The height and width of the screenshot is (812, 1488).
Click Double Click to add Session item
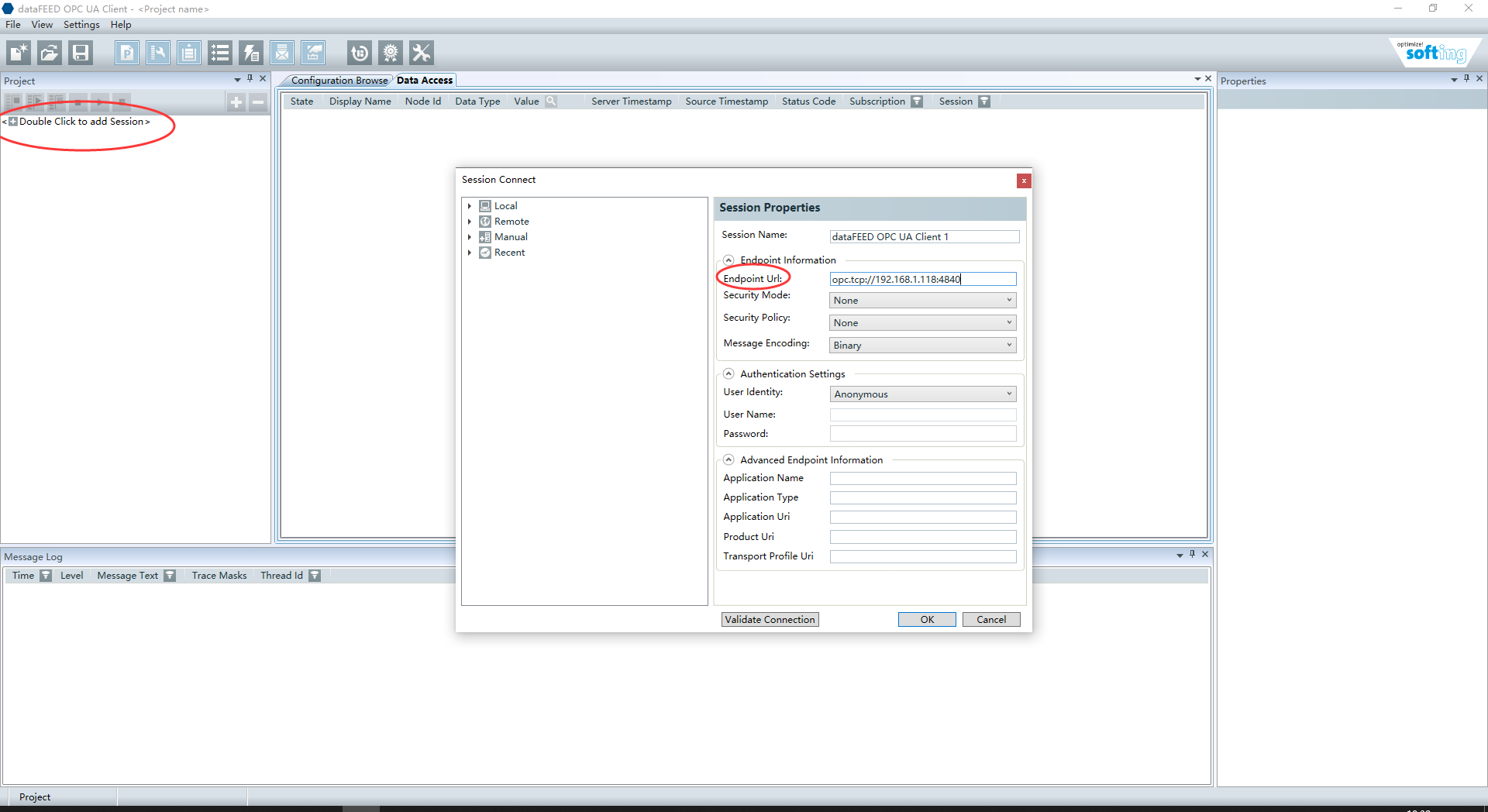click(x=84, y=122)
